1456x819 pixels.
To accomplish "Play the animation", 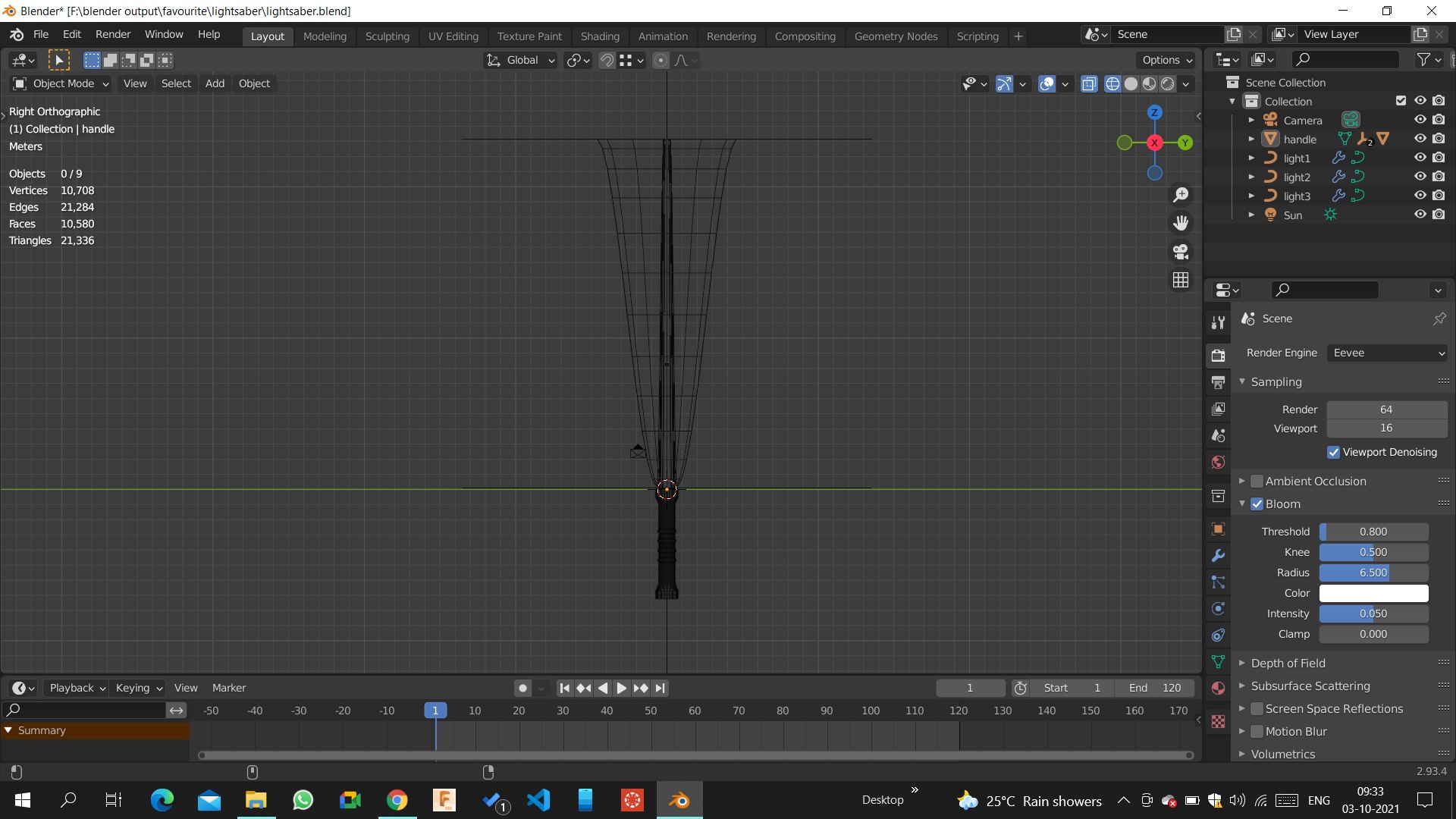I will [621, 688].
